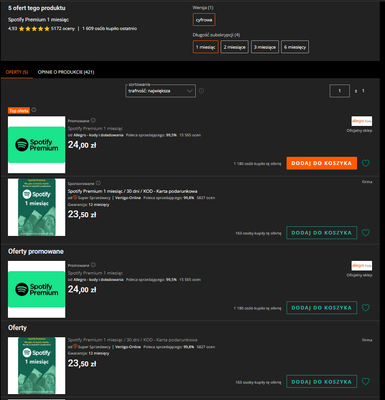Open the Spotify 1 miesiąc thumbnail in bottom Oferty
This screenshot has width=385, height=400.
tap(37, 365)
